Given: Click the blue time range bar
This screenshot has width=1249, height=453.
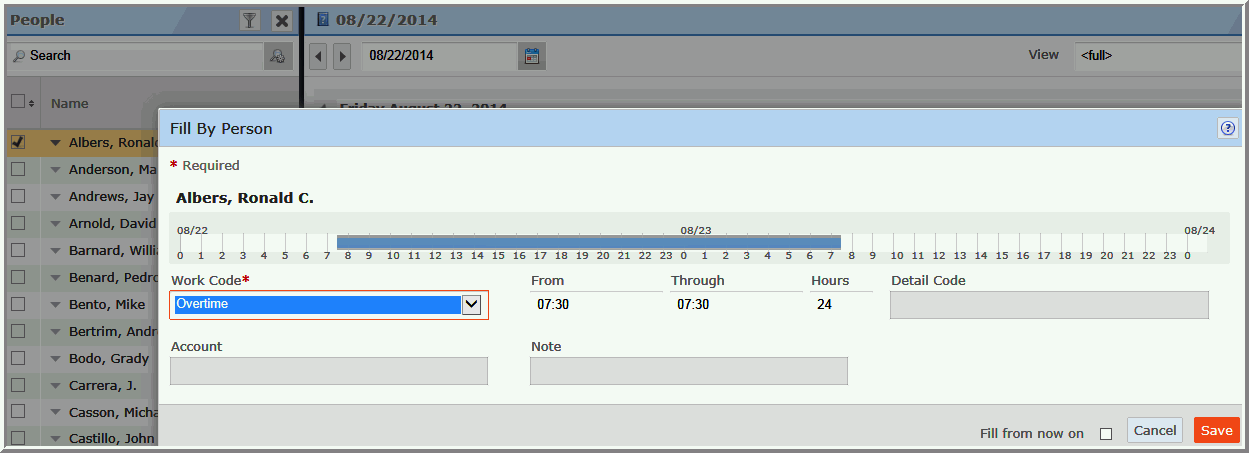Looking at the screenshot, I should click(588, 242).
